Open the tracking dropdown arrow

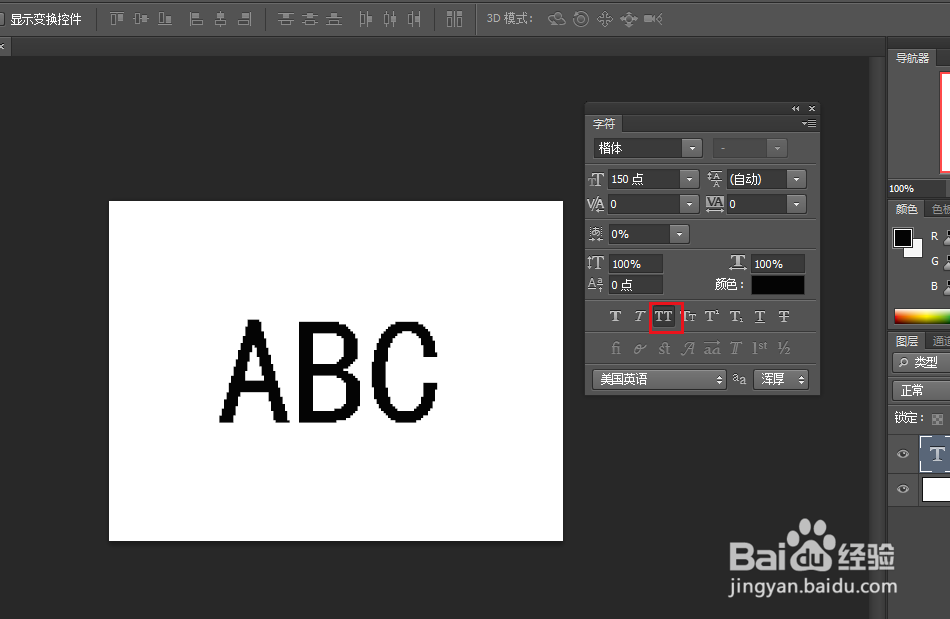pos(796,204)
